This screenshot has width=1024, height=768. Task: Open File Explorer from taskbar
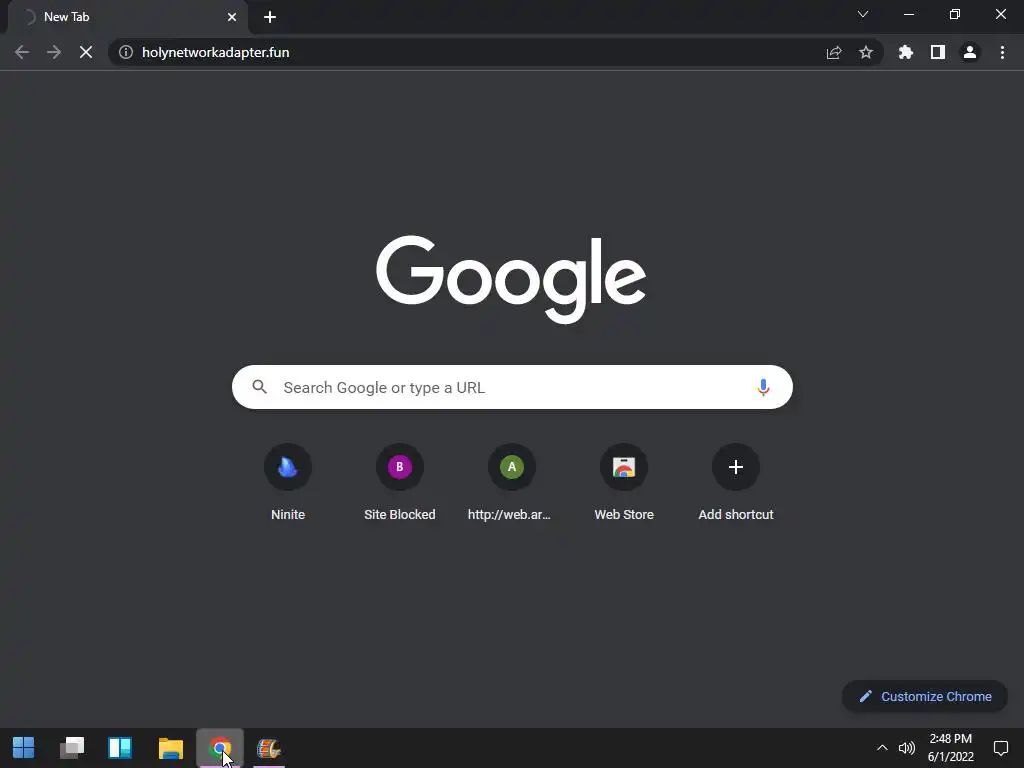[x=170, y=748]
